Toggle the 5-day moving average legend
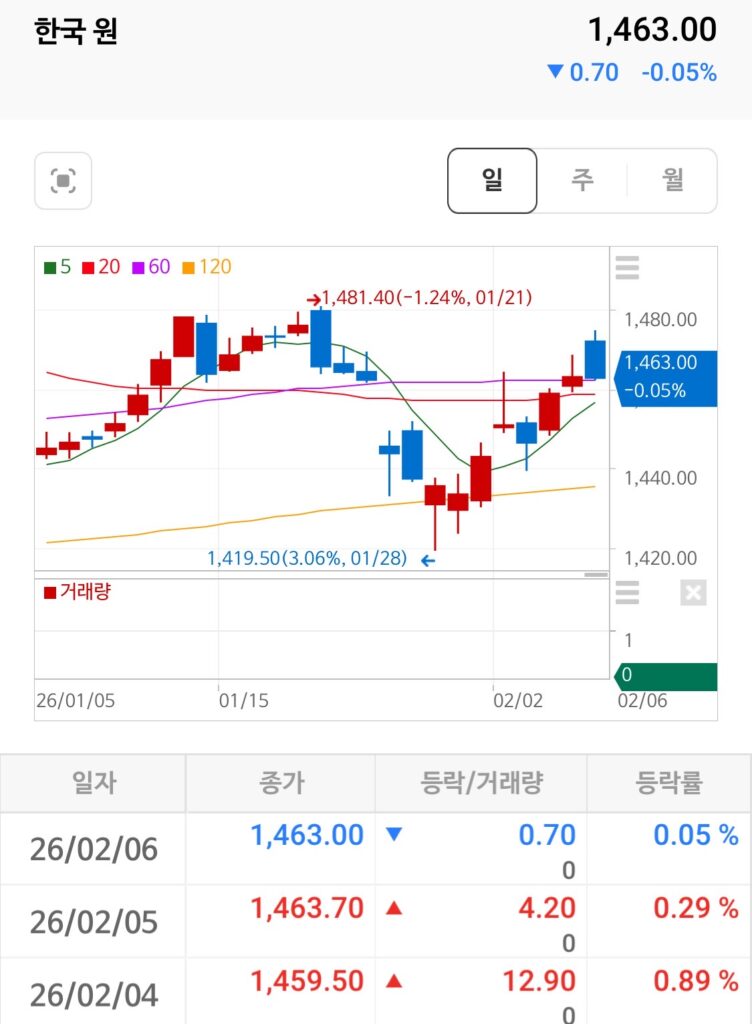 coord(57,267)
